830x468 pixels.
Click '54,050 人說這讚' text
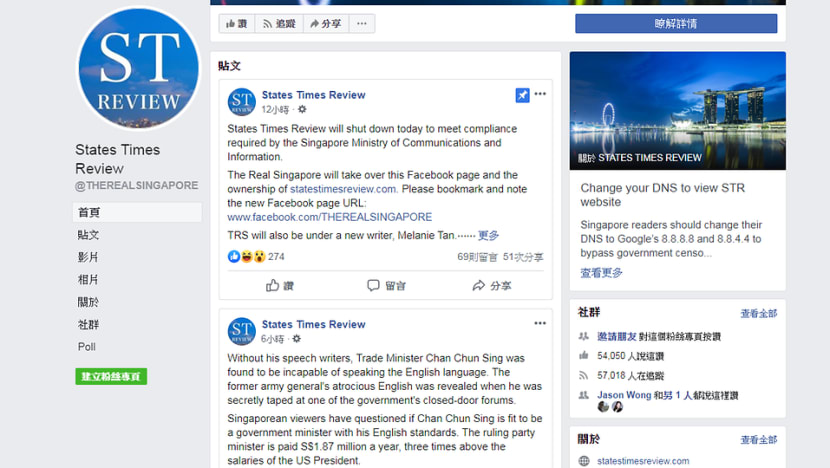pos(630,356)
